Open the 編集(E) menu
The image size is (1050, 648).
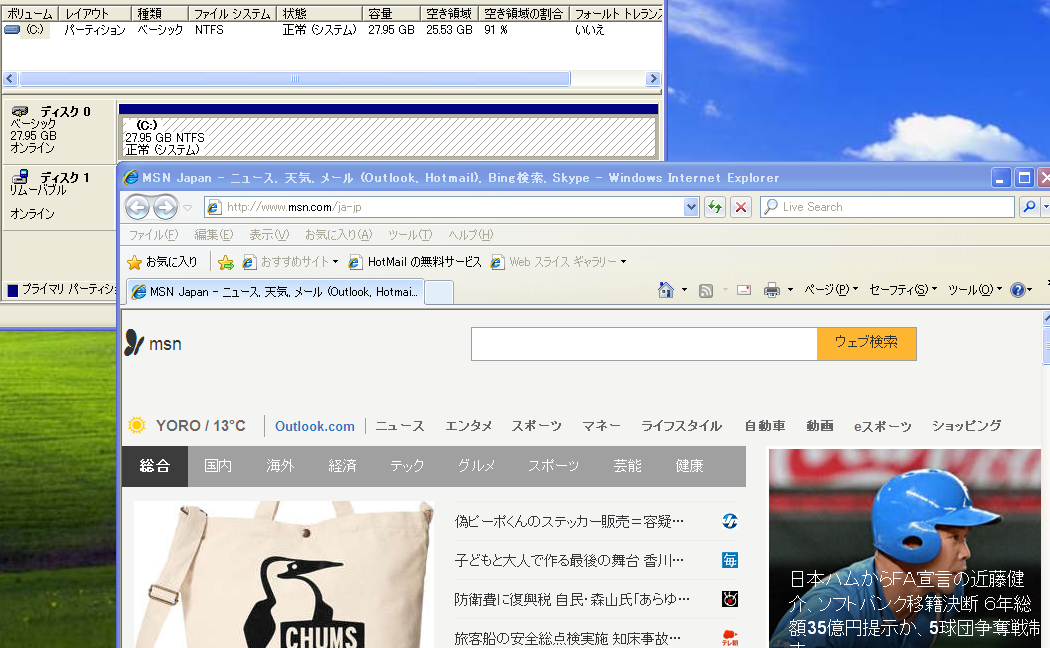[214, 234]
